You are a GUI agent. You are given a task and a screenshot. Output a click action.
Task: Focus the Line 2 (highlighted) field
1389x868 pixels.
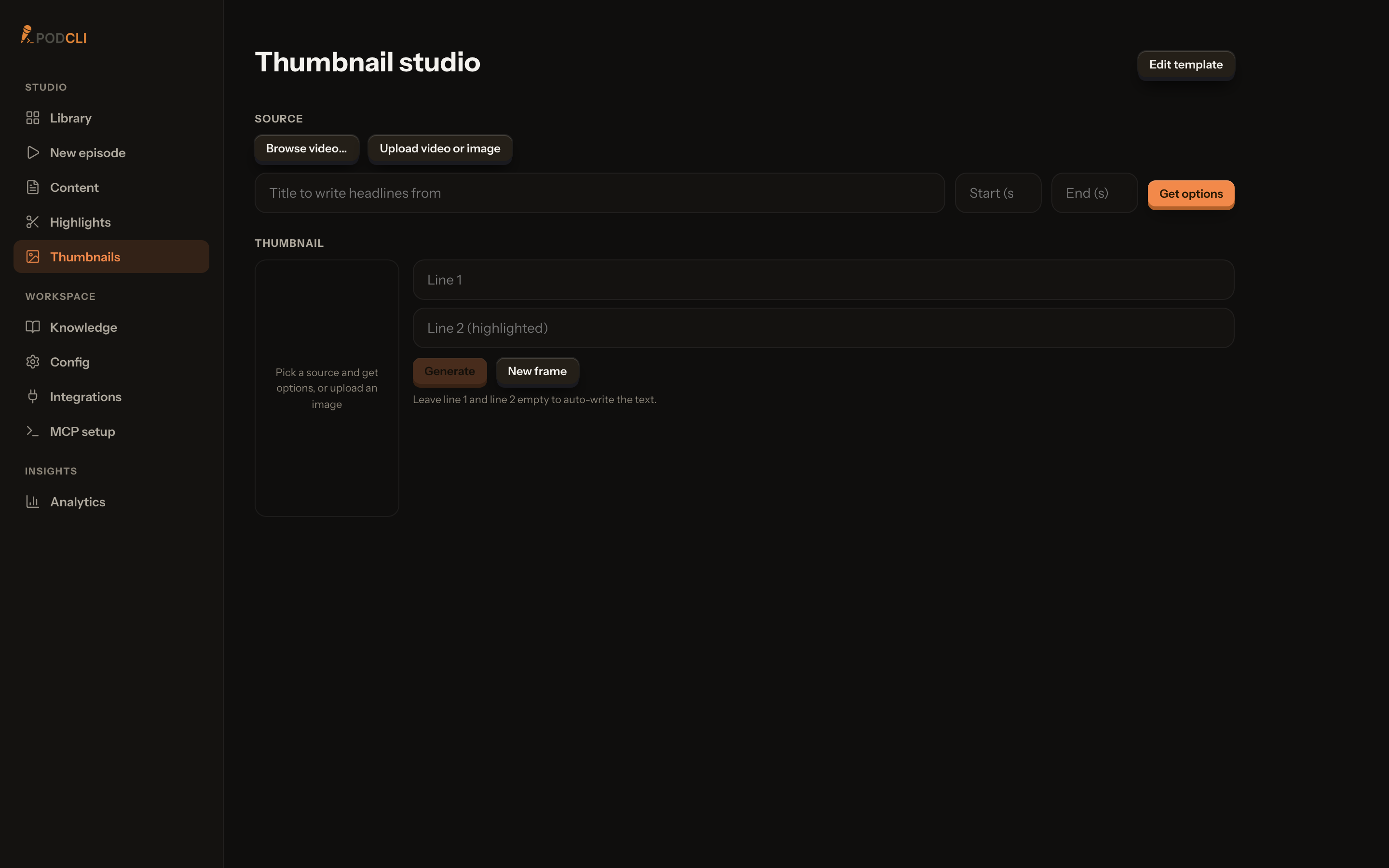point(824,328)
